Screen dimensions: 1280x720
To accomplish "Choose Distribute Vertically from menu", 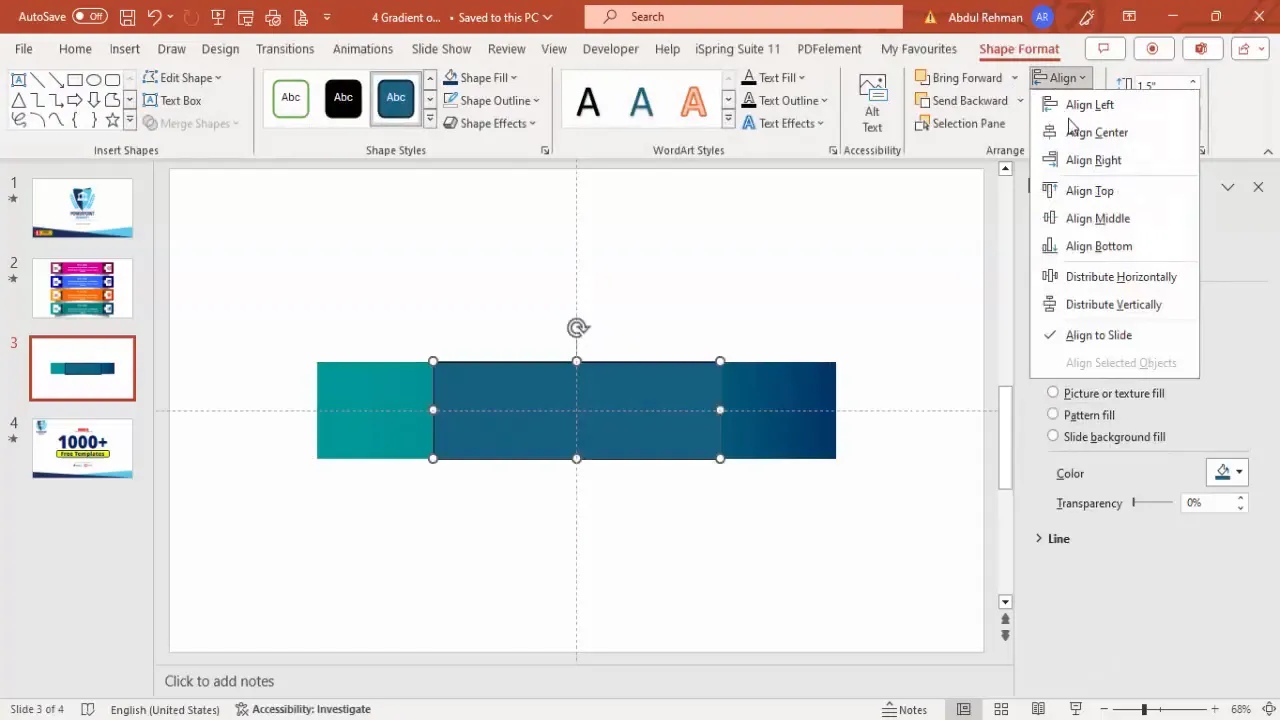I will [x=1114, y=304].
